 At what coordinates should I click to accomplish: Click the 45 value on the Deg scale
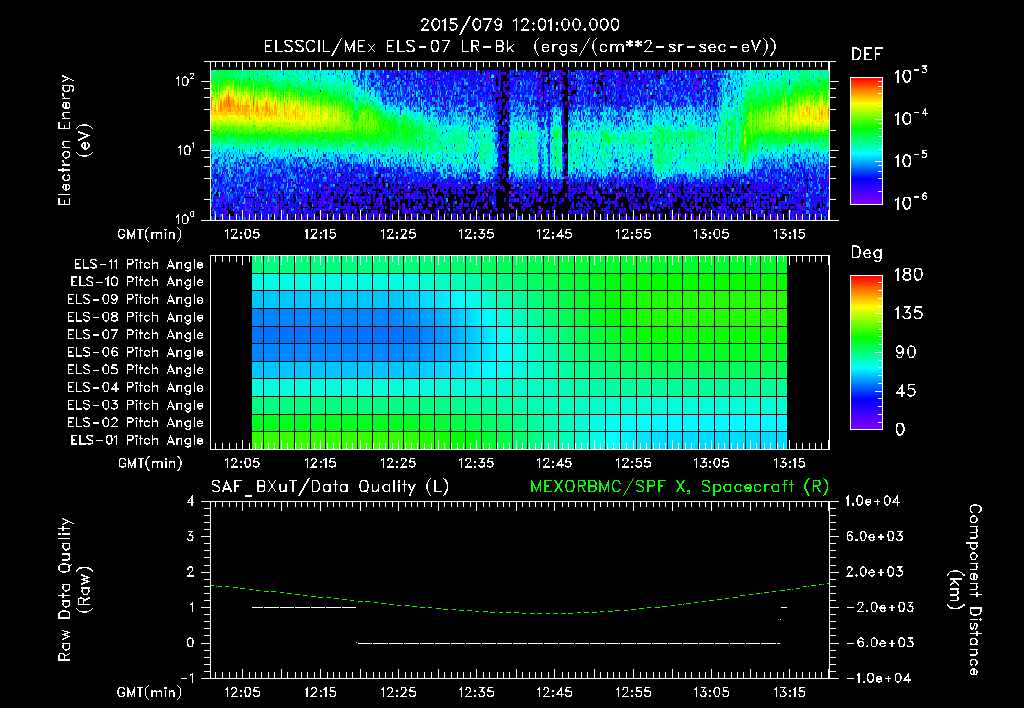tap(906, 391)
